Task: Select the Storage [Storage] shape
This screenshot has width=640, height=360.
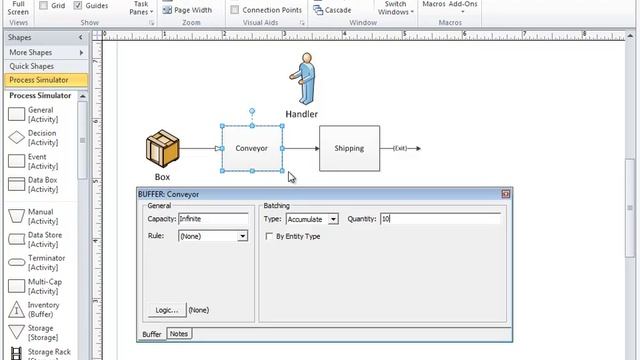Action: (33, 333)
